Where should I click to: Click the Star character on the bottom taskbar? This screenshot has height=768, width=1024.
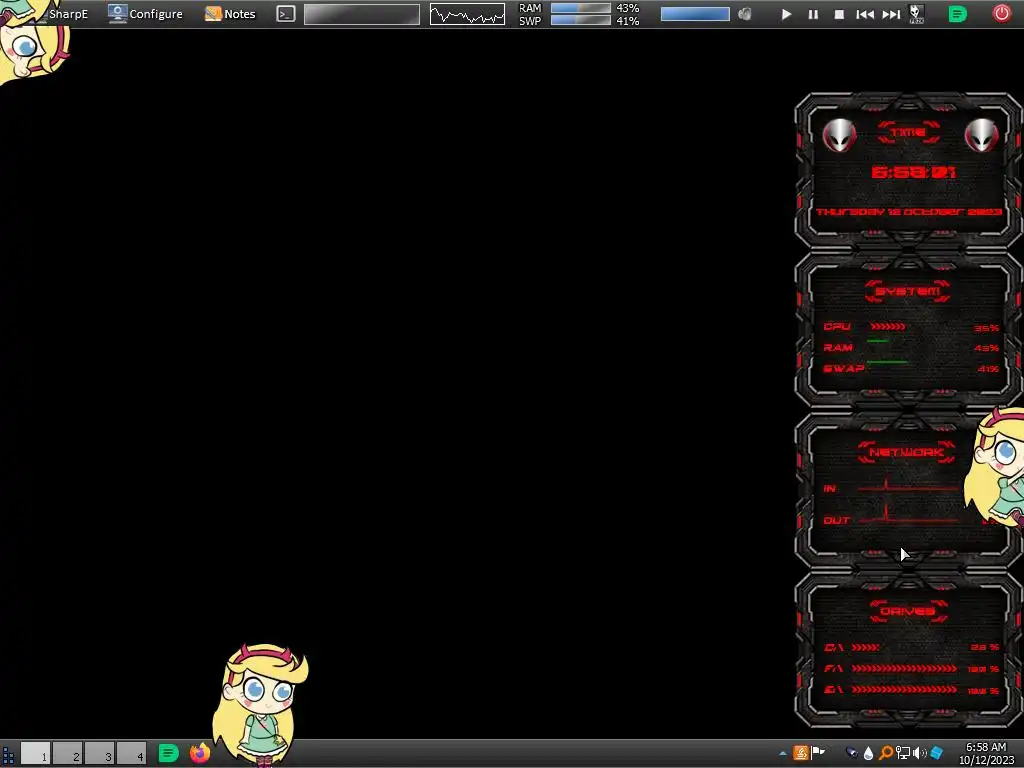[x=261, y=705]
